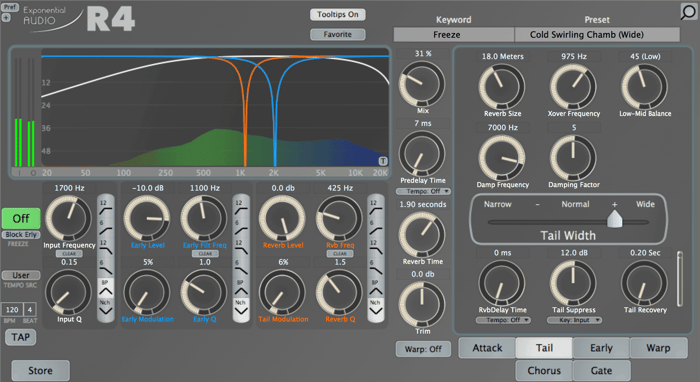Click the Early Level knob

(147, 219)
